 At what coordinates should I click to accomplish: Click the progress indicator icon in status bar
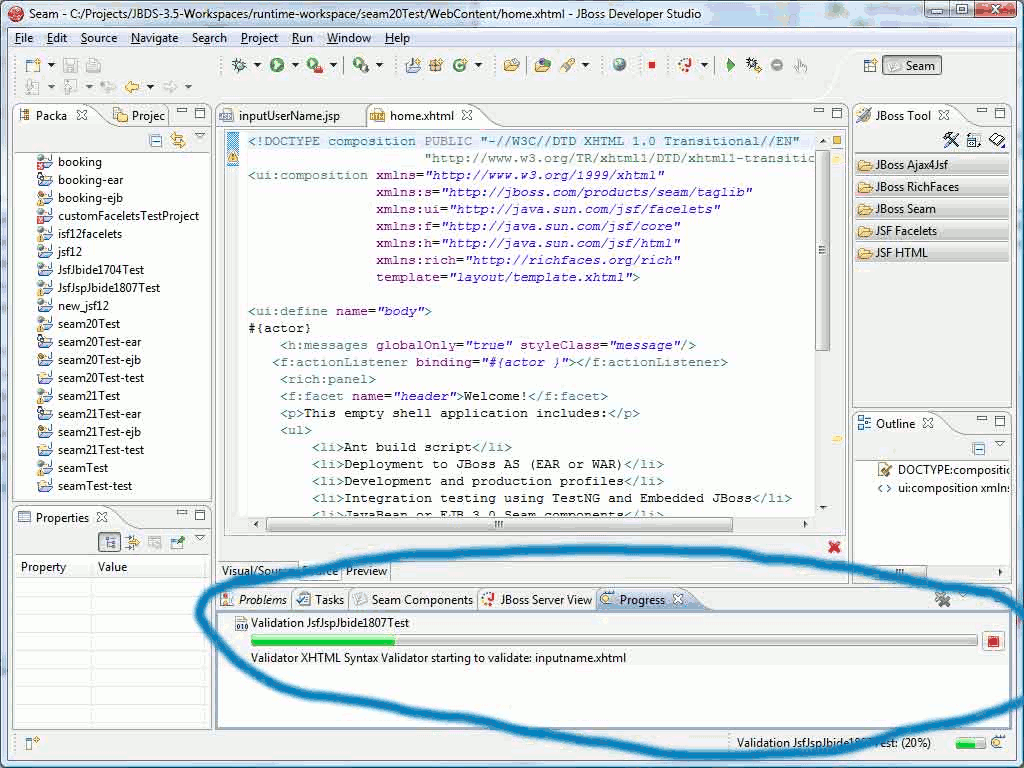click(x=997, y=743)
